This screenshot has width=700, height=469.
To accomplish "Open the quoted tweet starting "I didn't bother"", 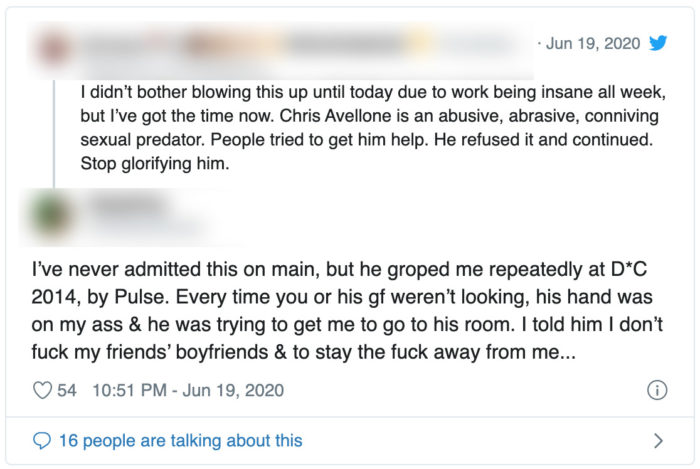I will [x=370, y=127].
